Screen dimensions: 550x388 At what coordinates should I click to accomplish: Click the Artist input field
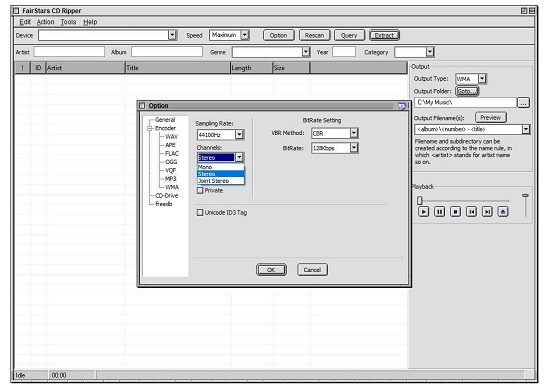69,52
